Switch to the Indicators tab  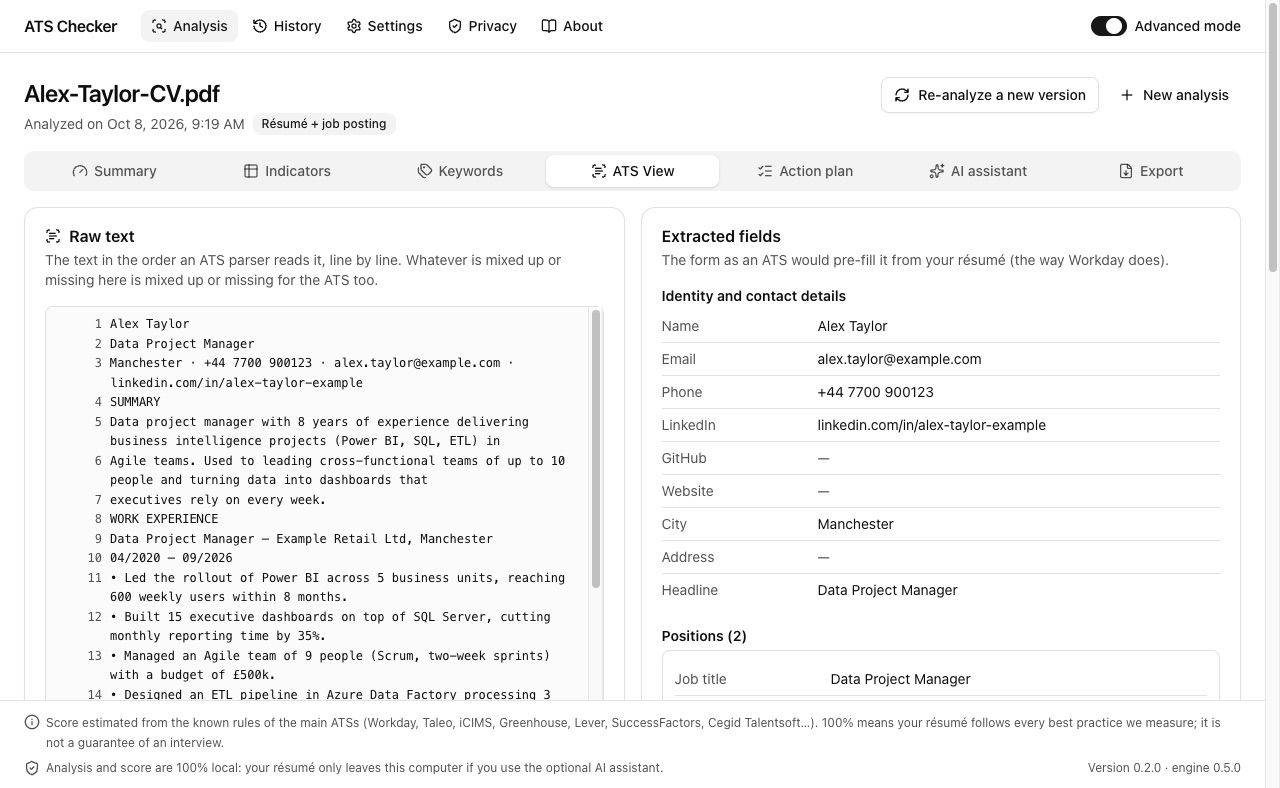287,171
